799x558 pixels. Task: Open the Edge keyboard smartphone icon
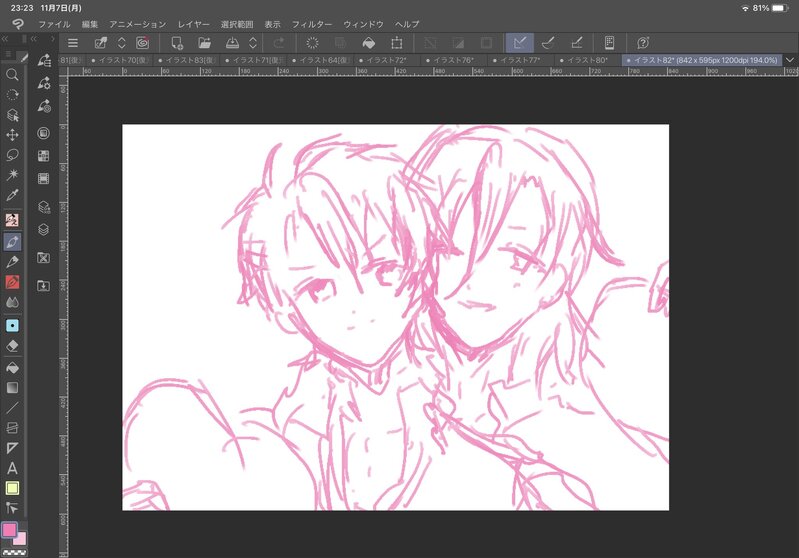(x=609, y=43)
